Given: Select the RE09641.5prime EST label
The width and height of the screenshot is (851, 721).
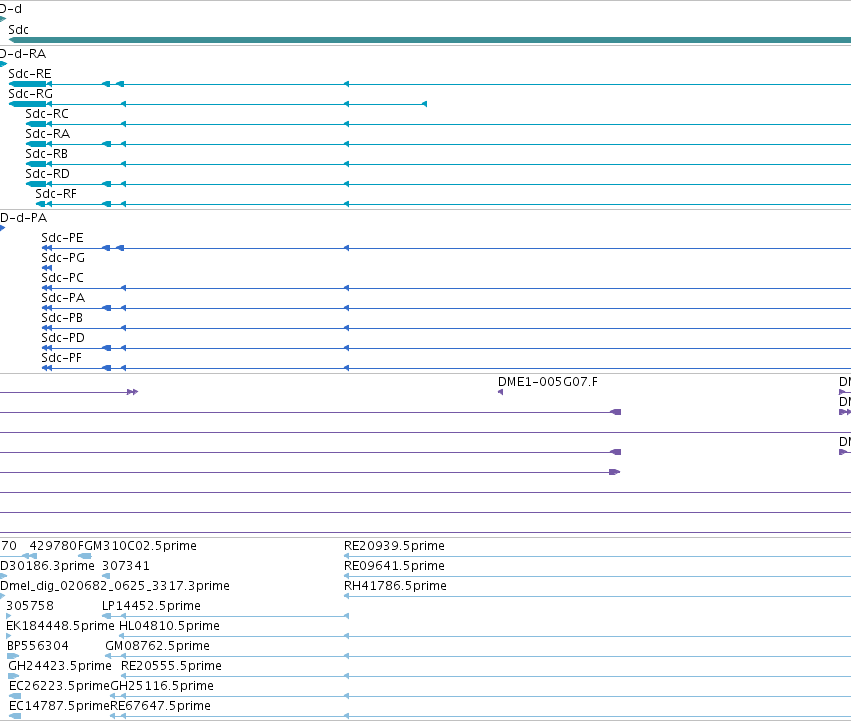Looking at the screenshot, I should (394, 566).
